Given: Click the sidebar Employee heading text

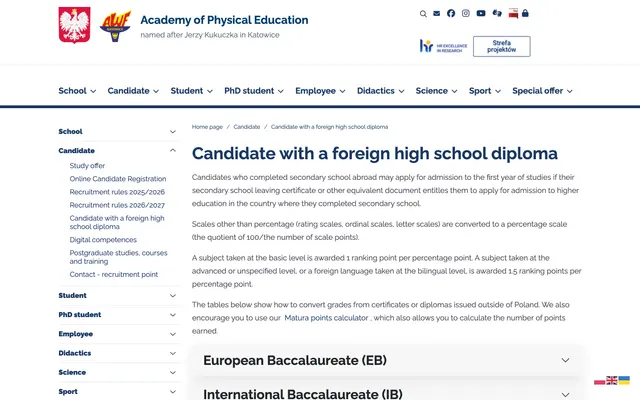Looking at the screenshot, I should pyautogui.click(x=76, y=334).
